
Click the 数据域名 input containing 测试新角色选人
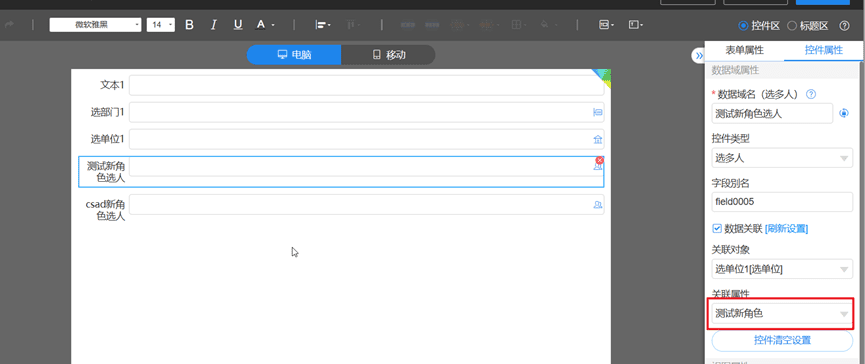point(772,113)
